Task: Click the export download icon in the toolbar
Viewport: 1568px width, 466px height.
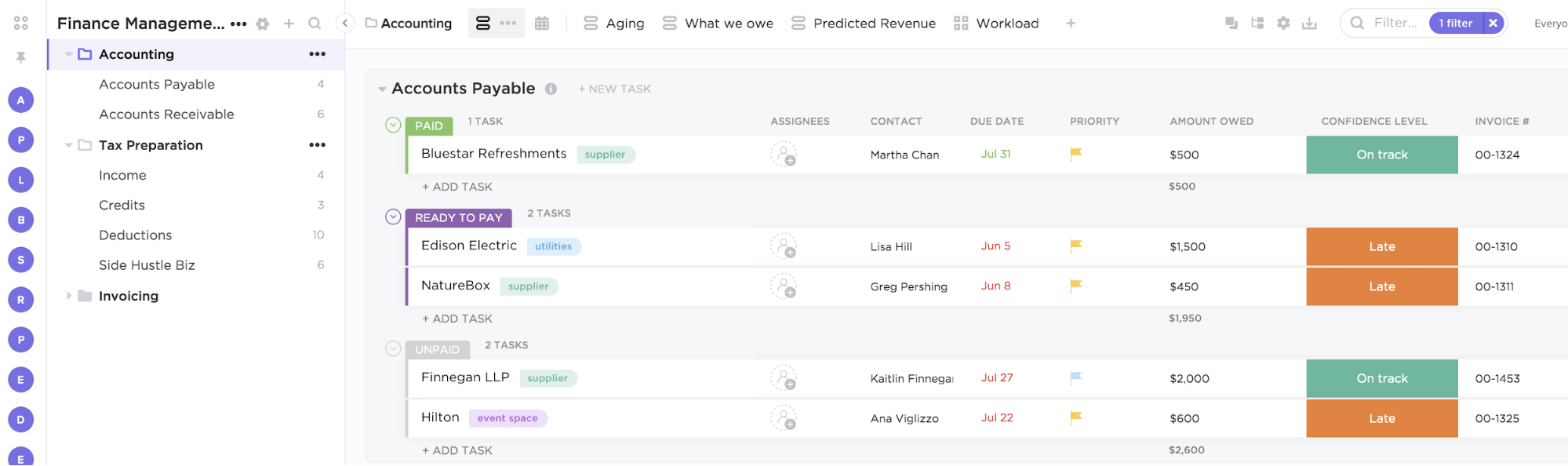Action: click(1309, 24)
